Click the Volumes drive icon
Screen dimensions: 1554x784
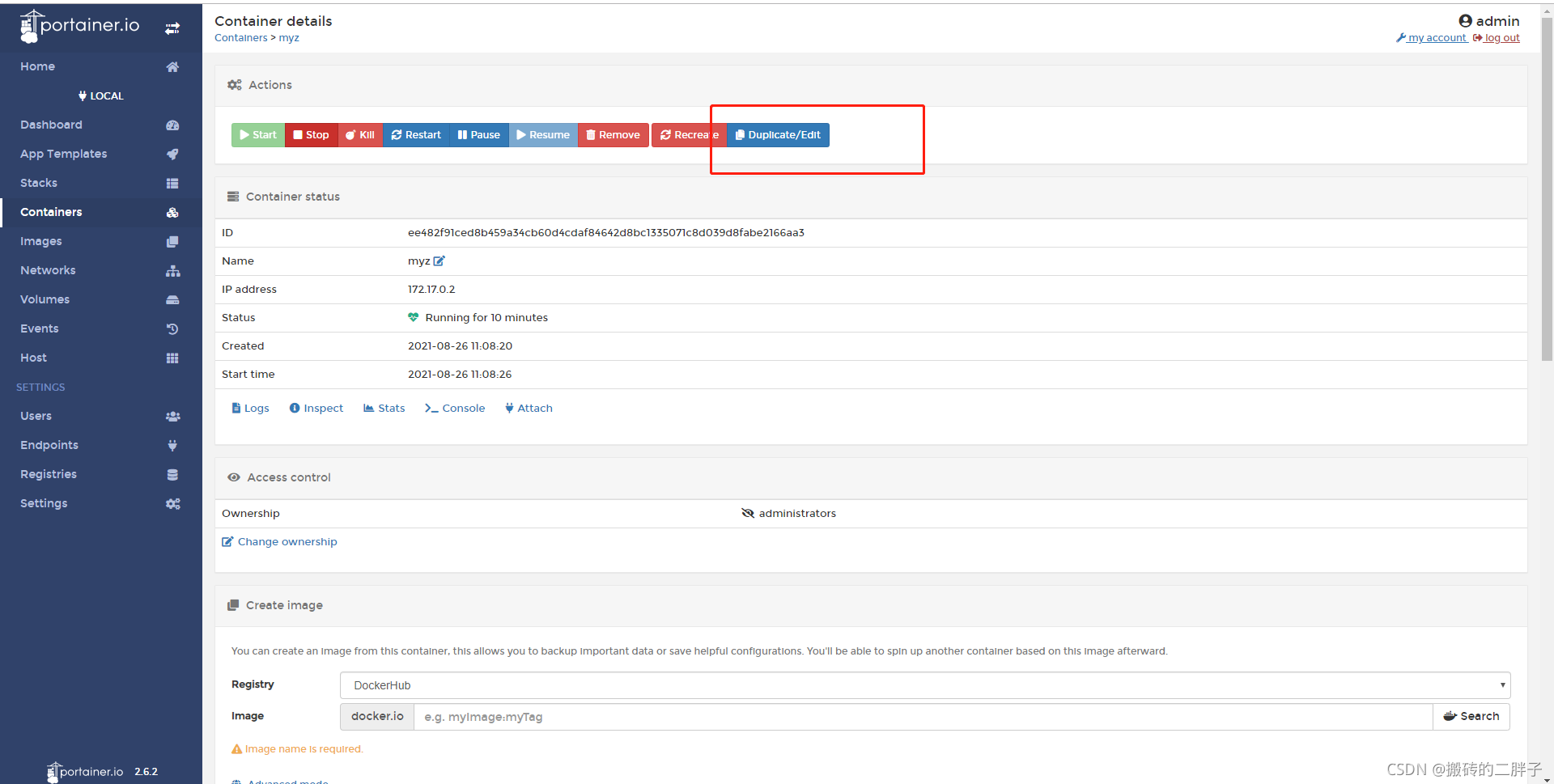tap(172, 299)
